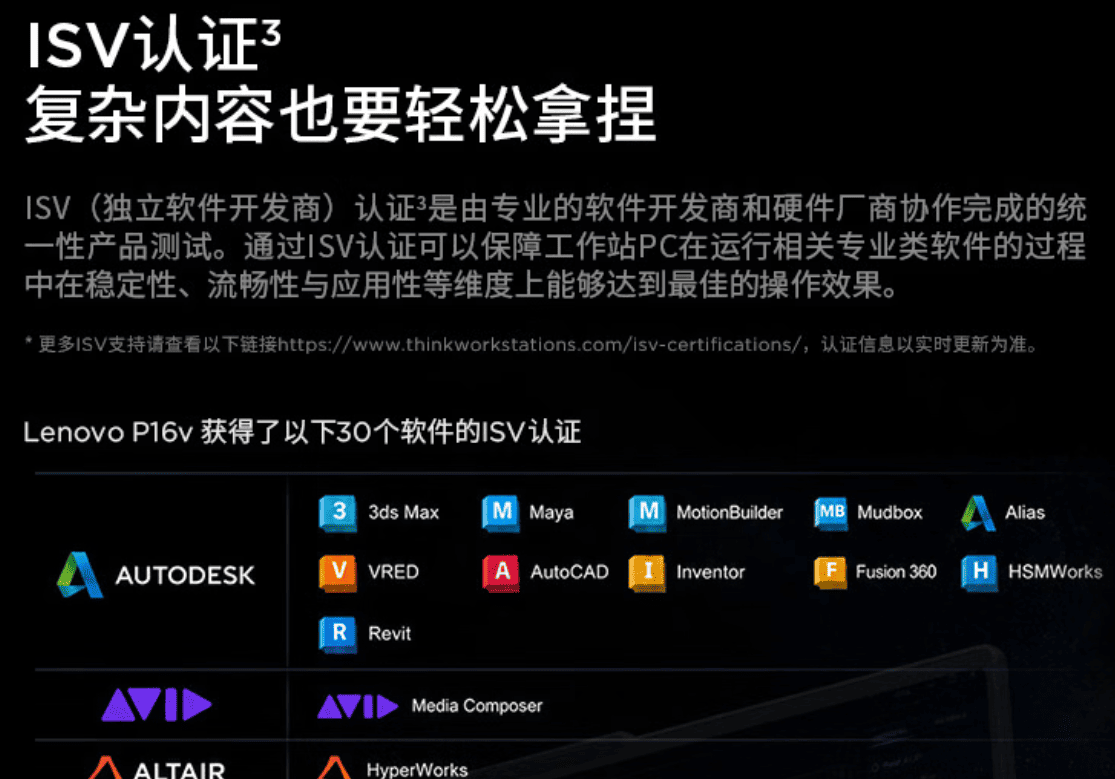Click the Fusion 360 label
This screenshot has width=1115, height=779.
coord(896,573)
